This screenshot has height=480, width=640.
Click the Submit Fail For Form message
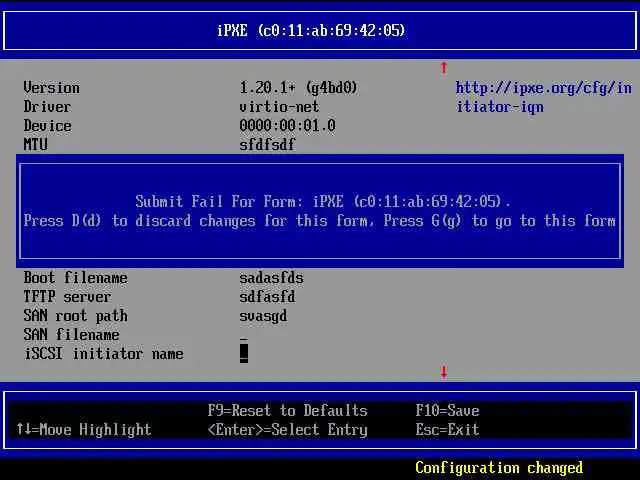click(x=322, y=201)
